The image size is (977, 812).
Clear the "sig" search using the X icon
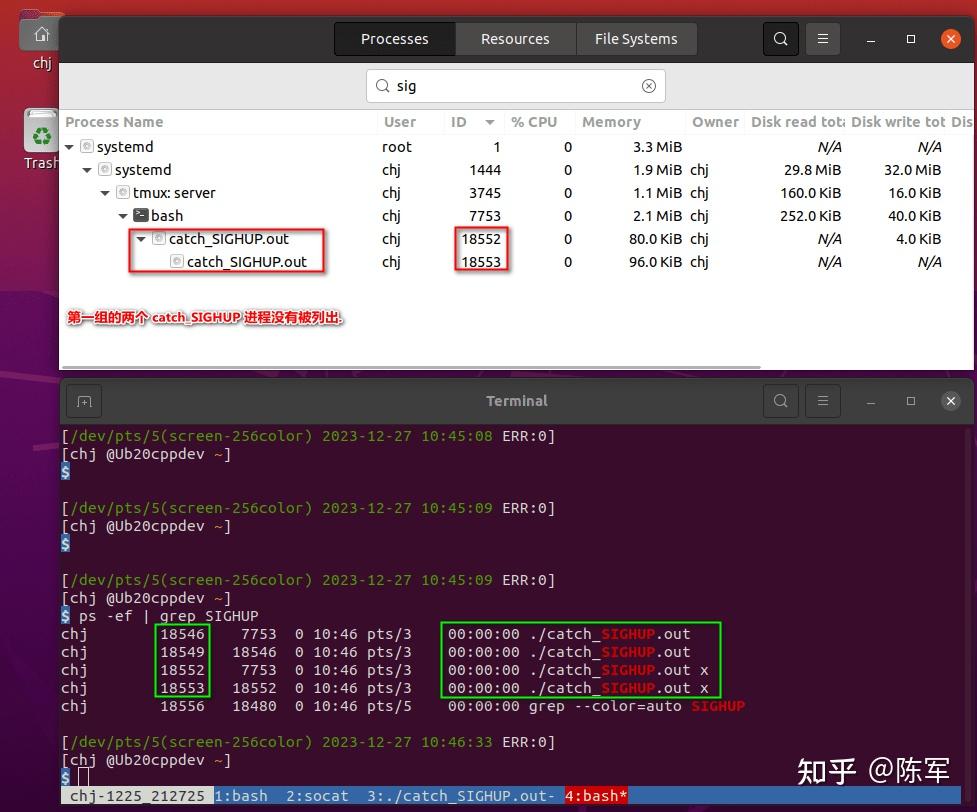coord(648,86)
